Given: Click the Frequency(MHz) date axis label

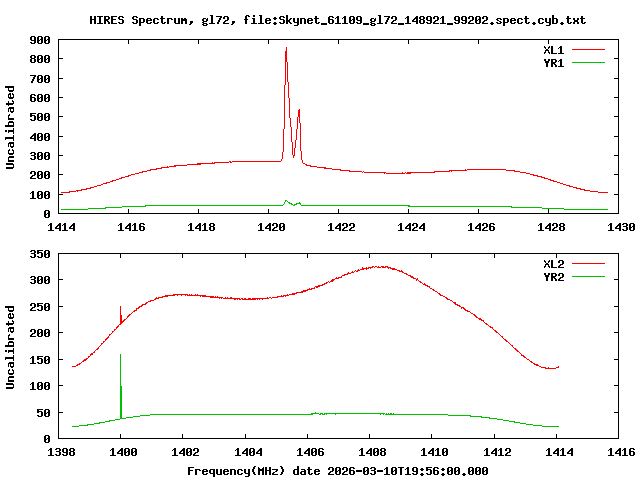Looking at the screenshot, I should click(338, 471).
